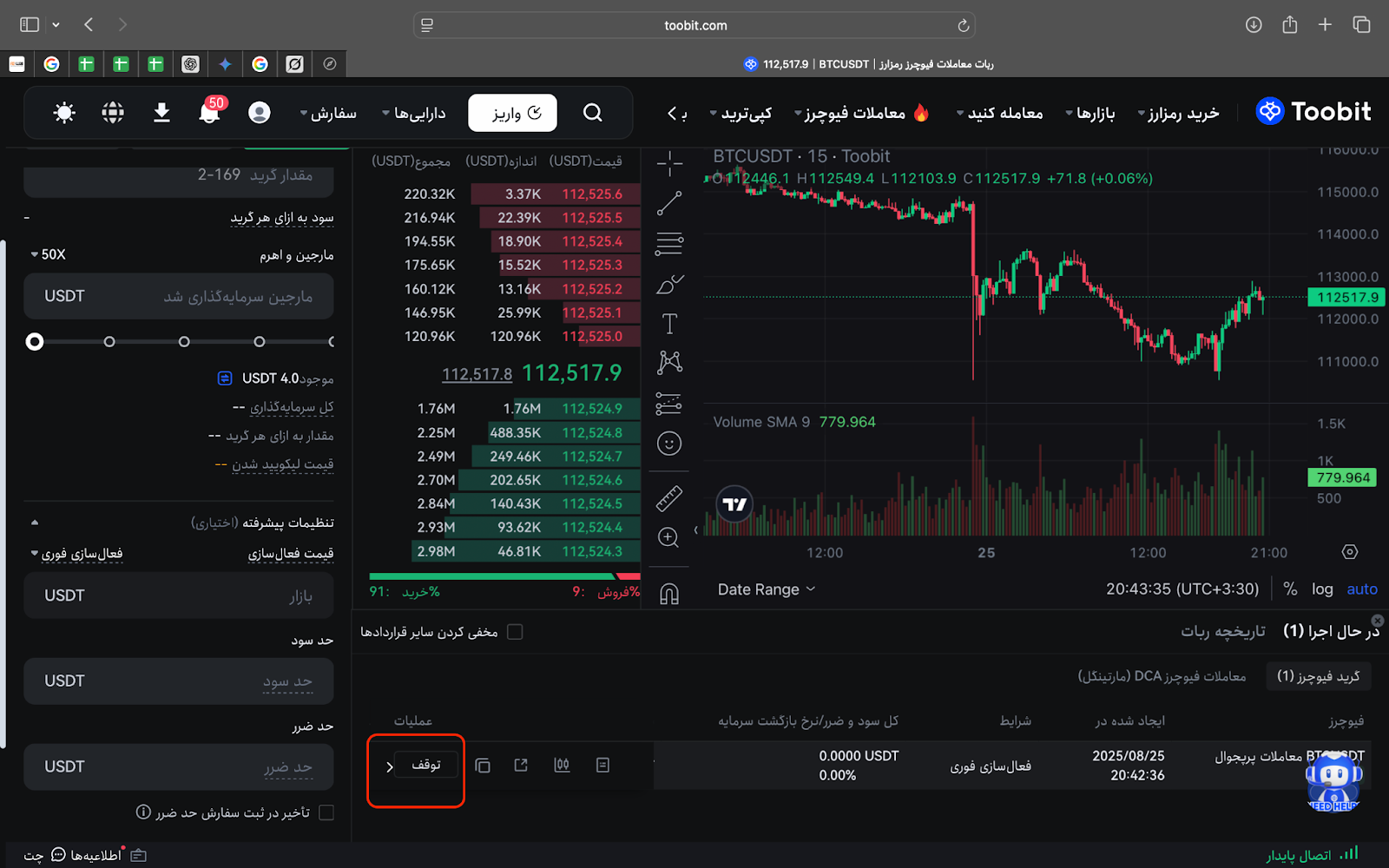Open chart settings gear icon
This screenshot has width=1389, height=868.
pyautogui.click(x=1349, y=552)
